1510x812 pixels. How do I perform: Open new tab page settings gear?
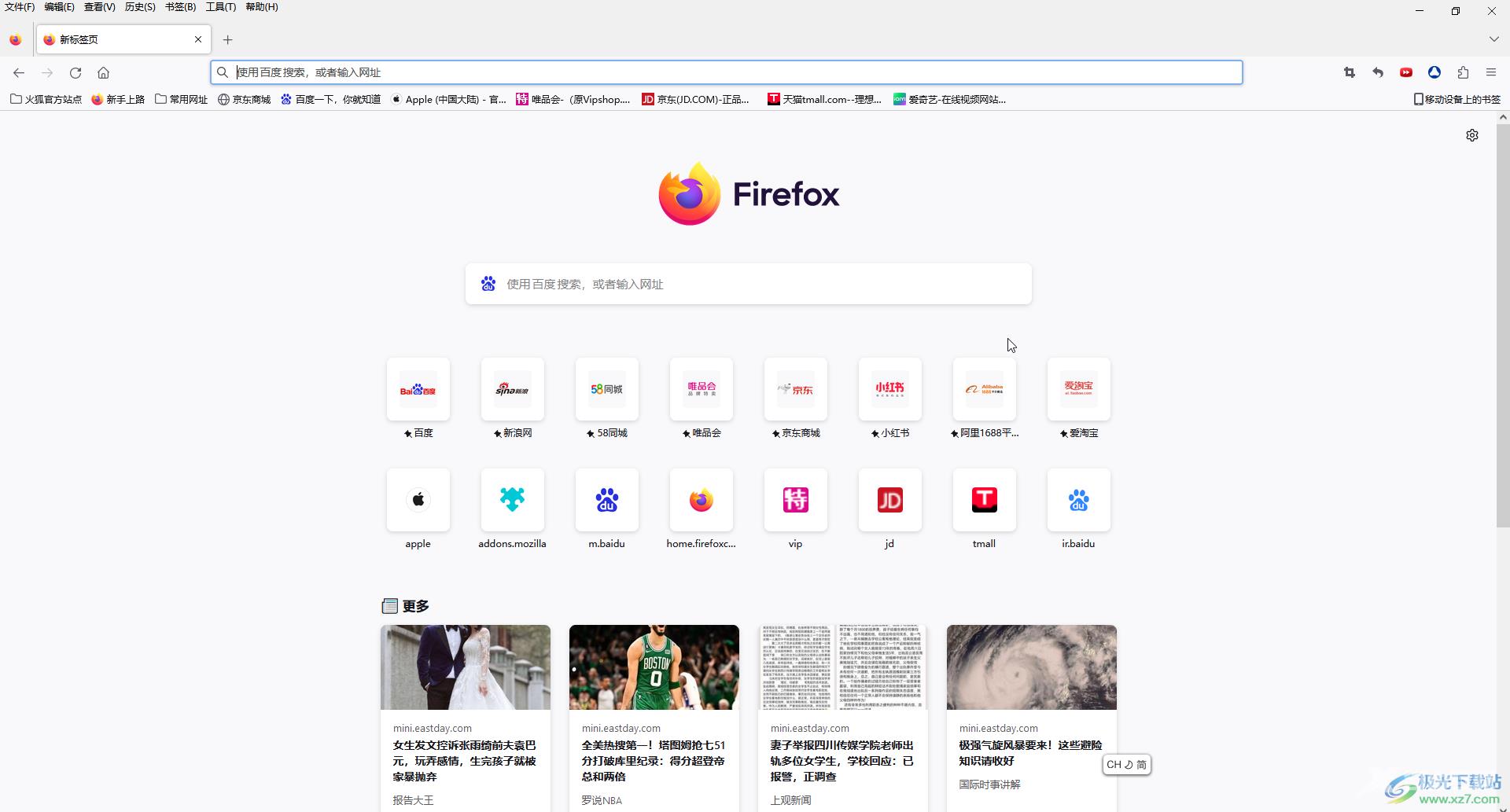1472,135
